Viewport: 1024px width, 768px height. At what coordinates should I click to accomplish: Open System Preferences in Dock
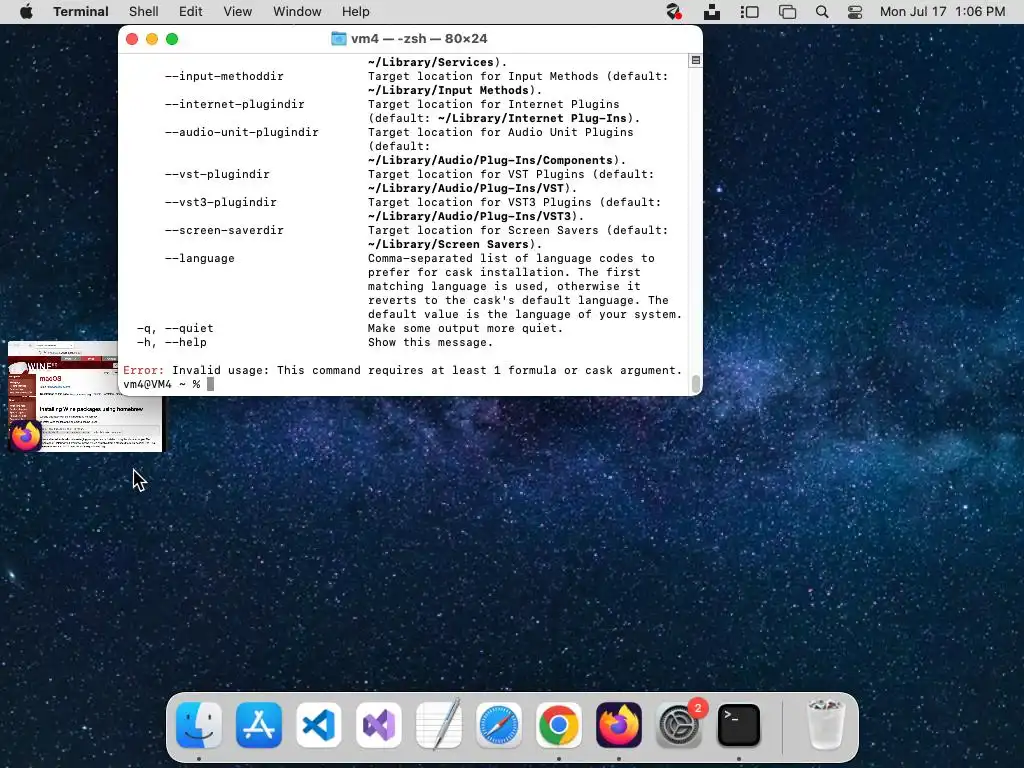click(x=679, y=725)
